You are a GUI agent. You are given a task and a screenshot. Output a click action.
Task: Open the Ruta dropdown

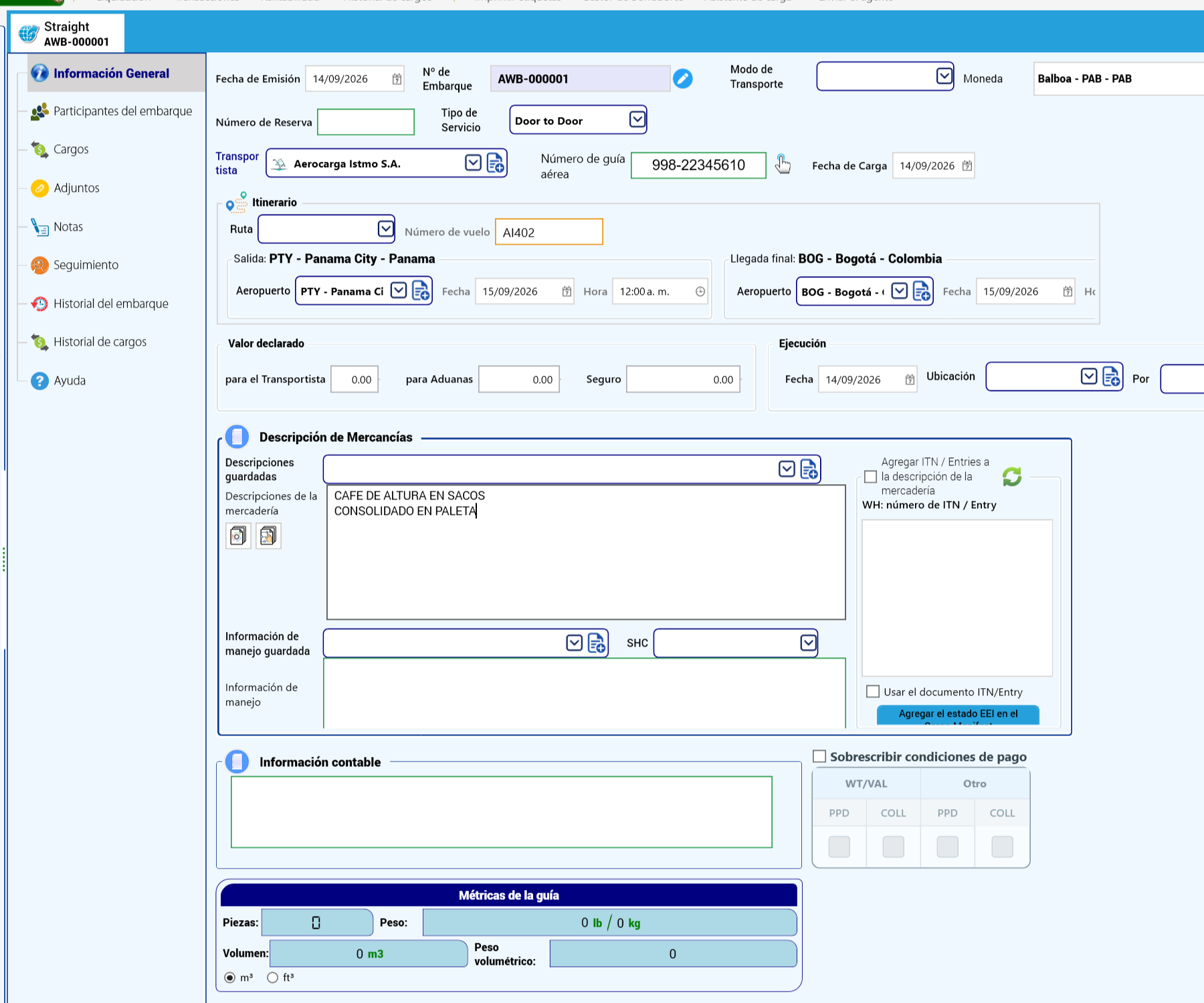pyautogui.click(x=385, y=229)
